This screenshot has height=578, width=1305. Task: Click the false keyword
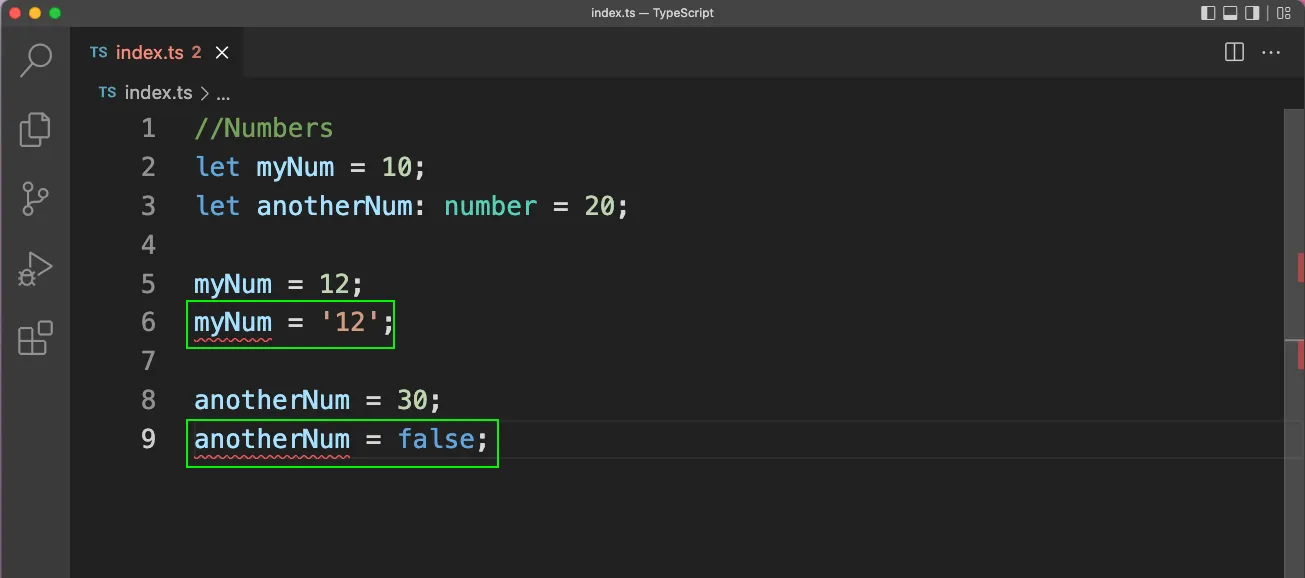click(436, 439)
